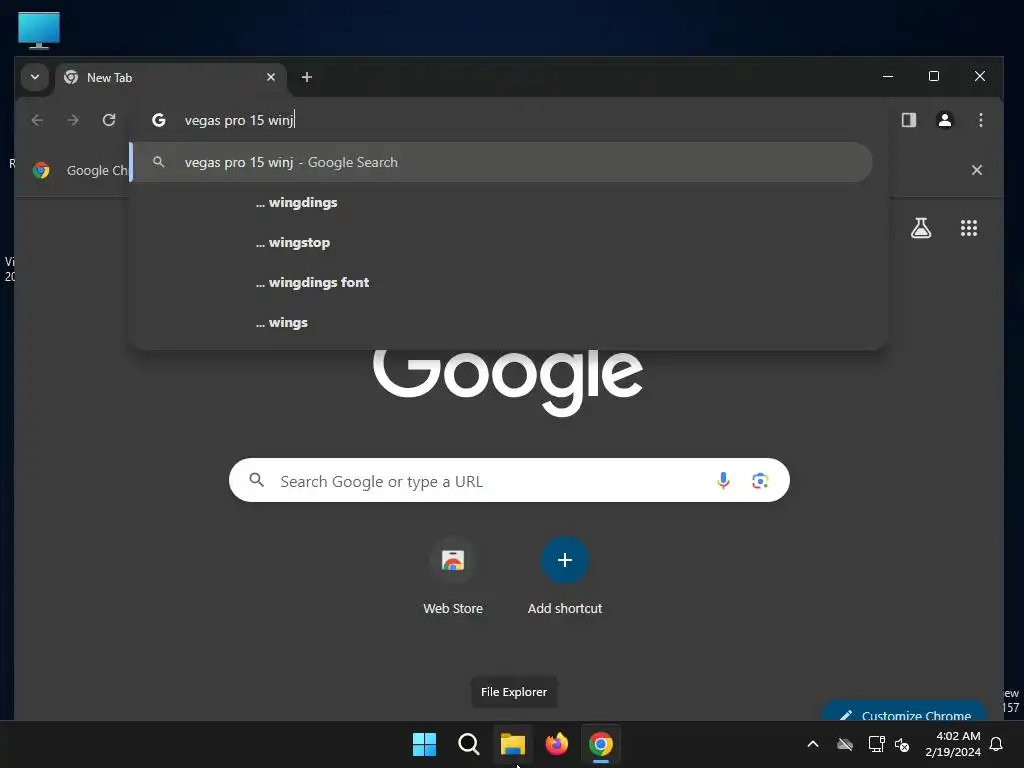This screenshot has width=1024, height=768.
Task: Select the 'vegas pro 15 winj - Google Search' suggestion
Action: click(502, 162)
